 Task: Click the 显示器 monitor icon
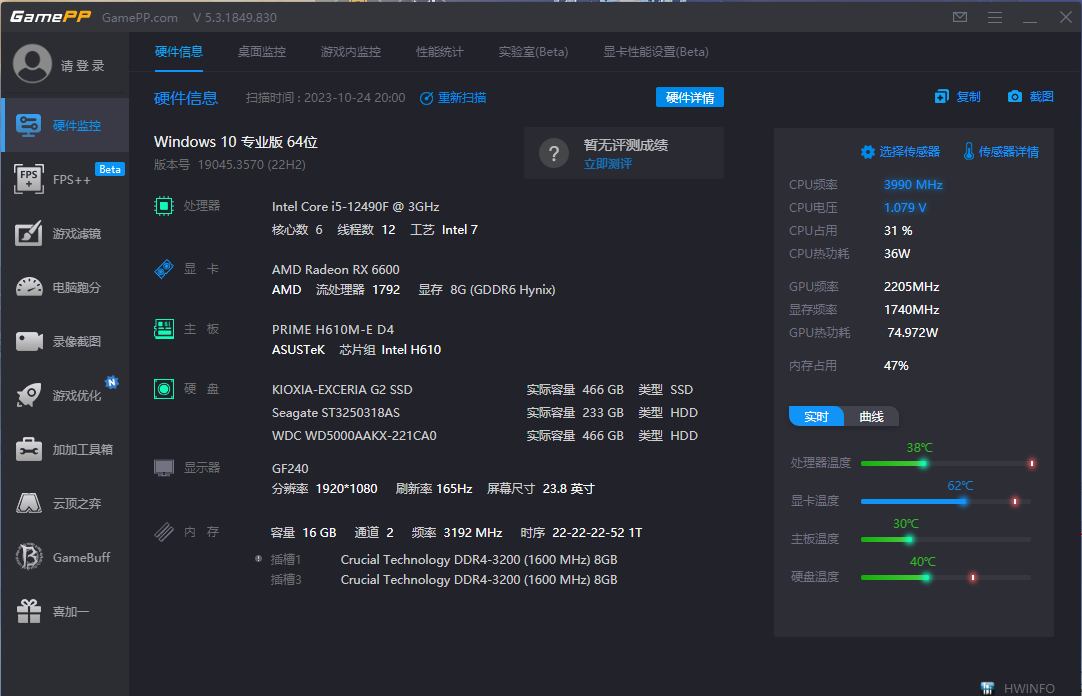tap(164, 468)
